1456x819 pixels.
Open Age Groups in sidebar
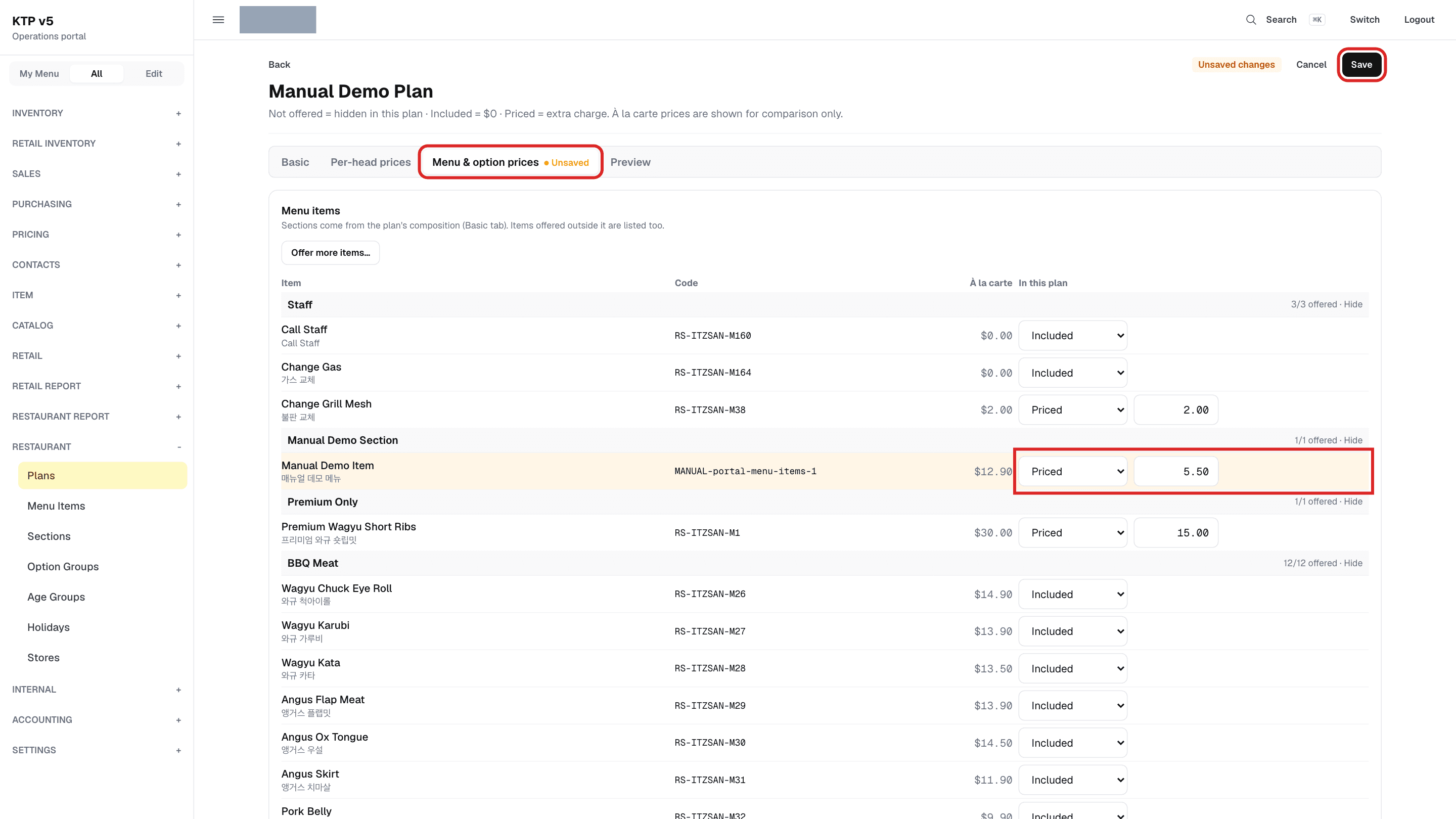(x=102, y=597)
